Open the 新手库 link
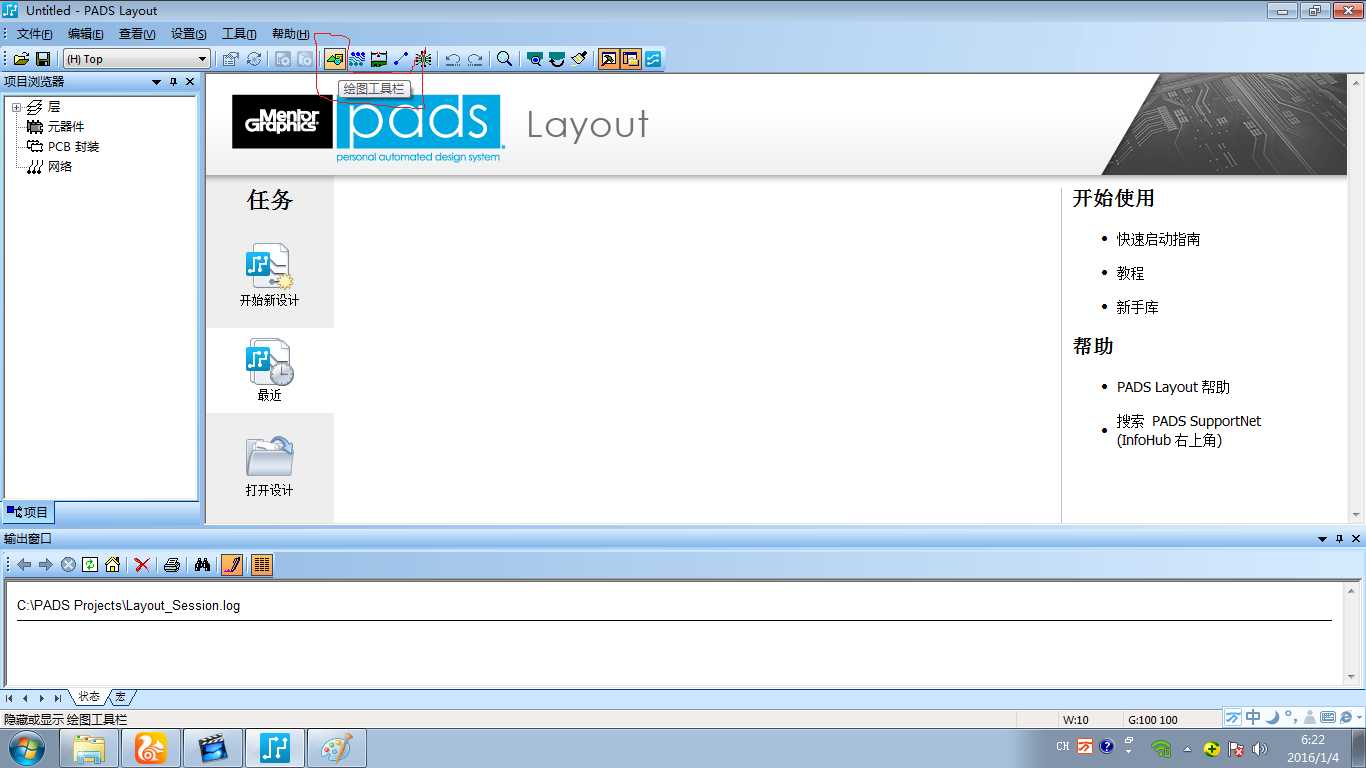Viewport: 1366px width, 768px height. [x=1137, y=307]
